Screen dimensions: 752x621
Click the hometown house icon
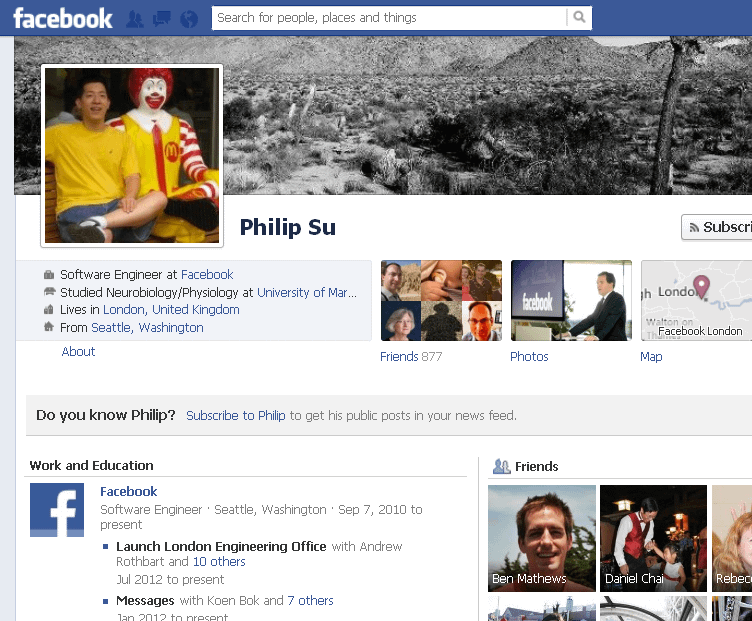point(48,327)
